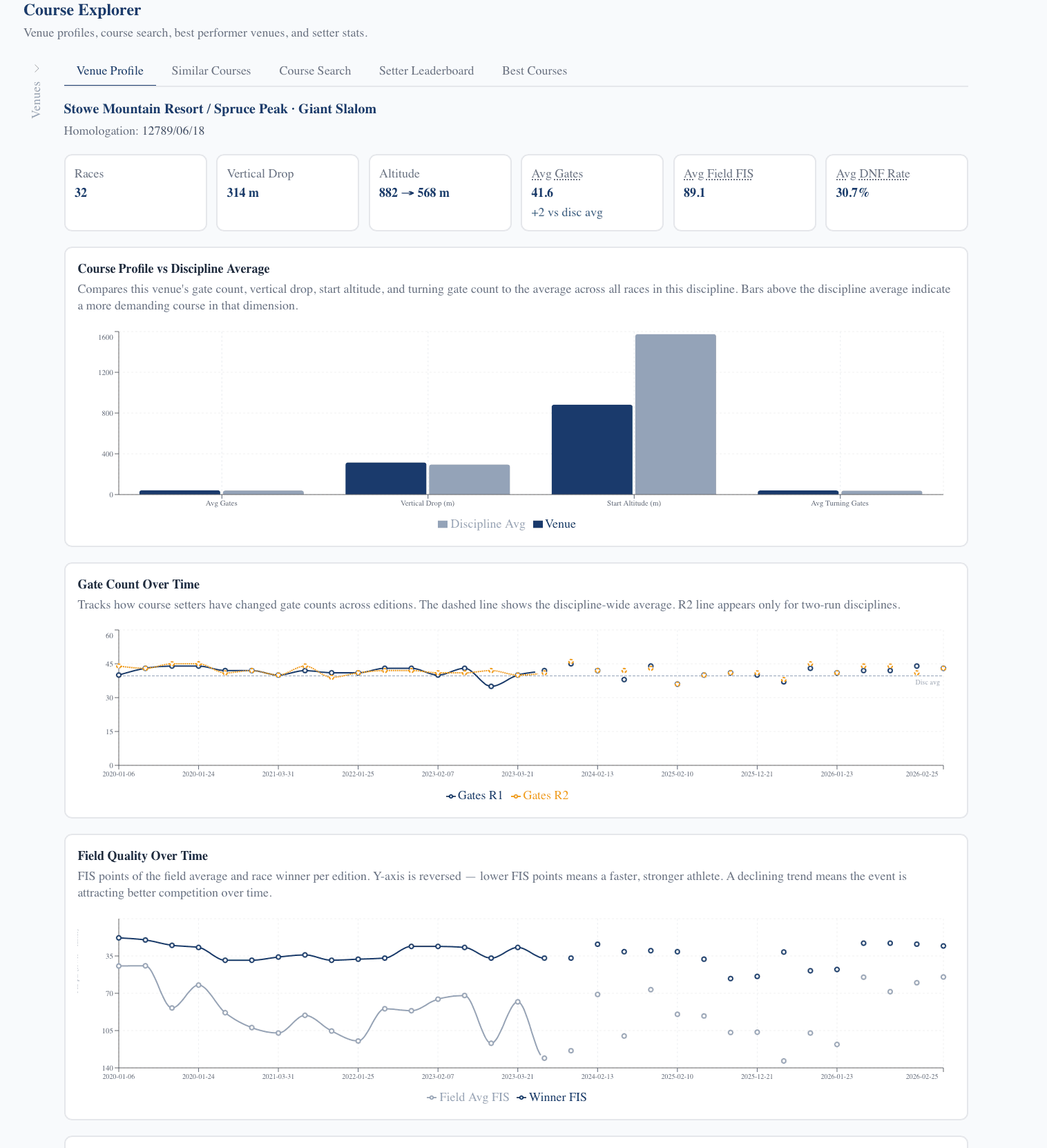The width and height of the screenshot is (1047, 1148).
Task: Click the Avg DNF Rate label
Action: point(872,174)
